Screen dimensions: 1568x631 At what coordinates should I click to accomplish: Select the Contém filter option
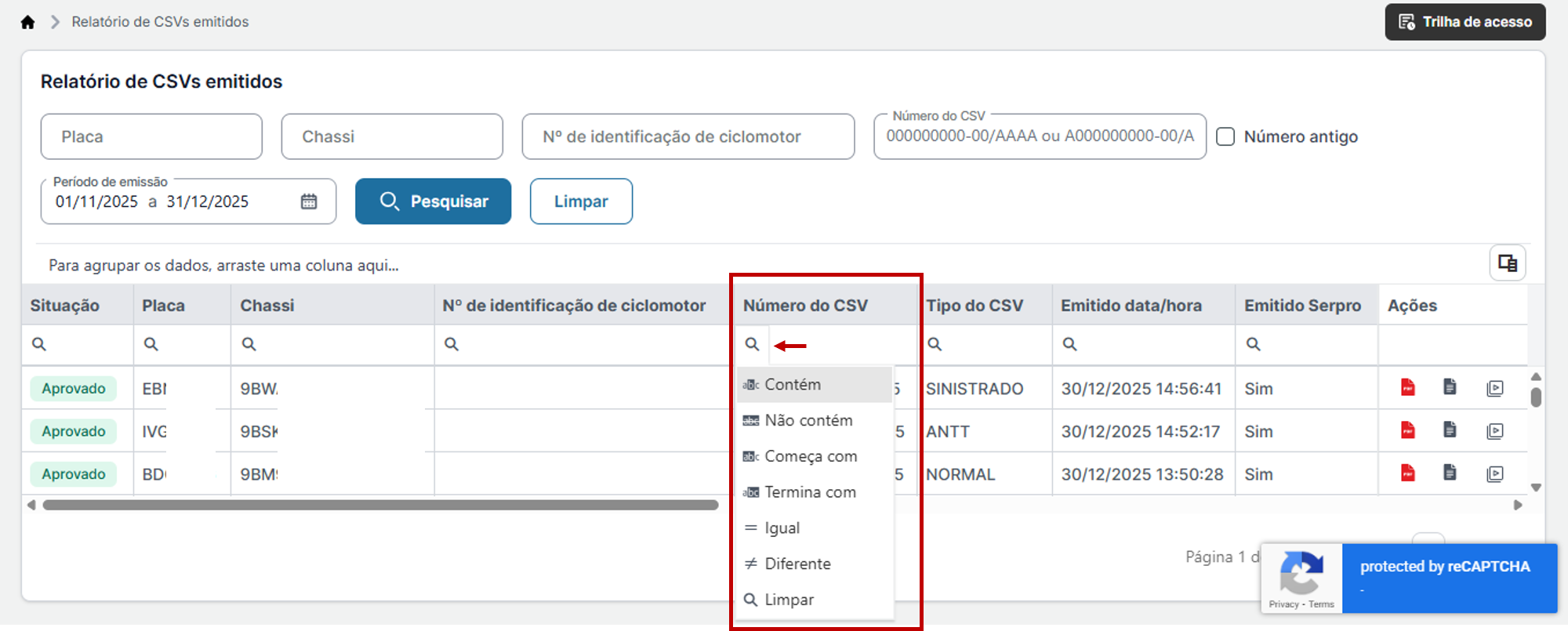[815, 385]
